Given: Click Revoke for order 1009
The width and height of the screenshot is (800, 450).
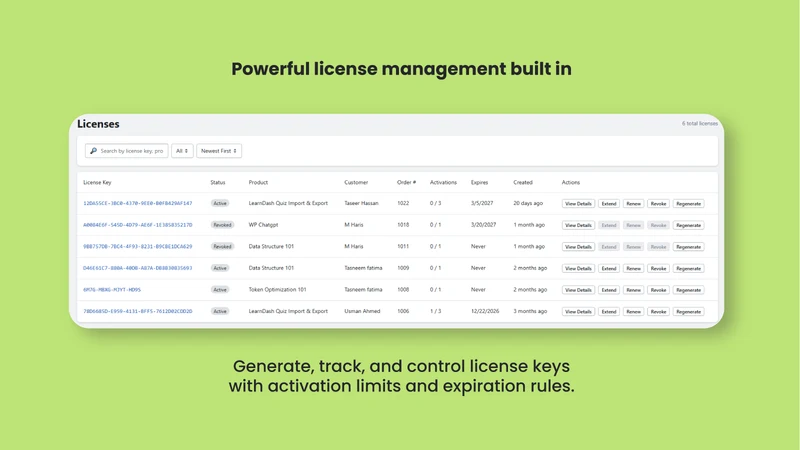Looking at the screenshot, I should pos(658,268).
